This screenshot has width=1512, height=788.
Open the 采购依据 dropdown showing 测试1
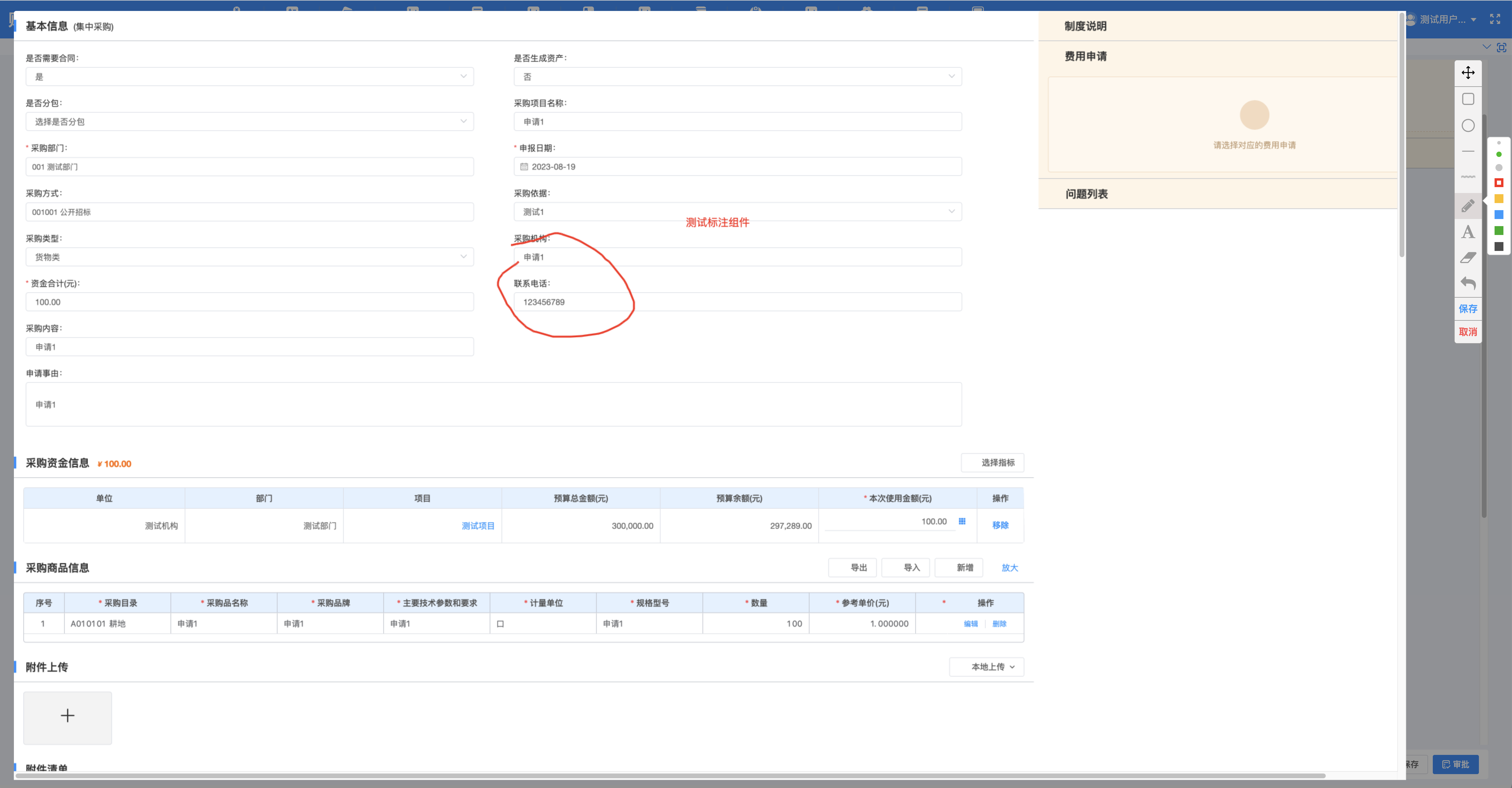point(738,211)
